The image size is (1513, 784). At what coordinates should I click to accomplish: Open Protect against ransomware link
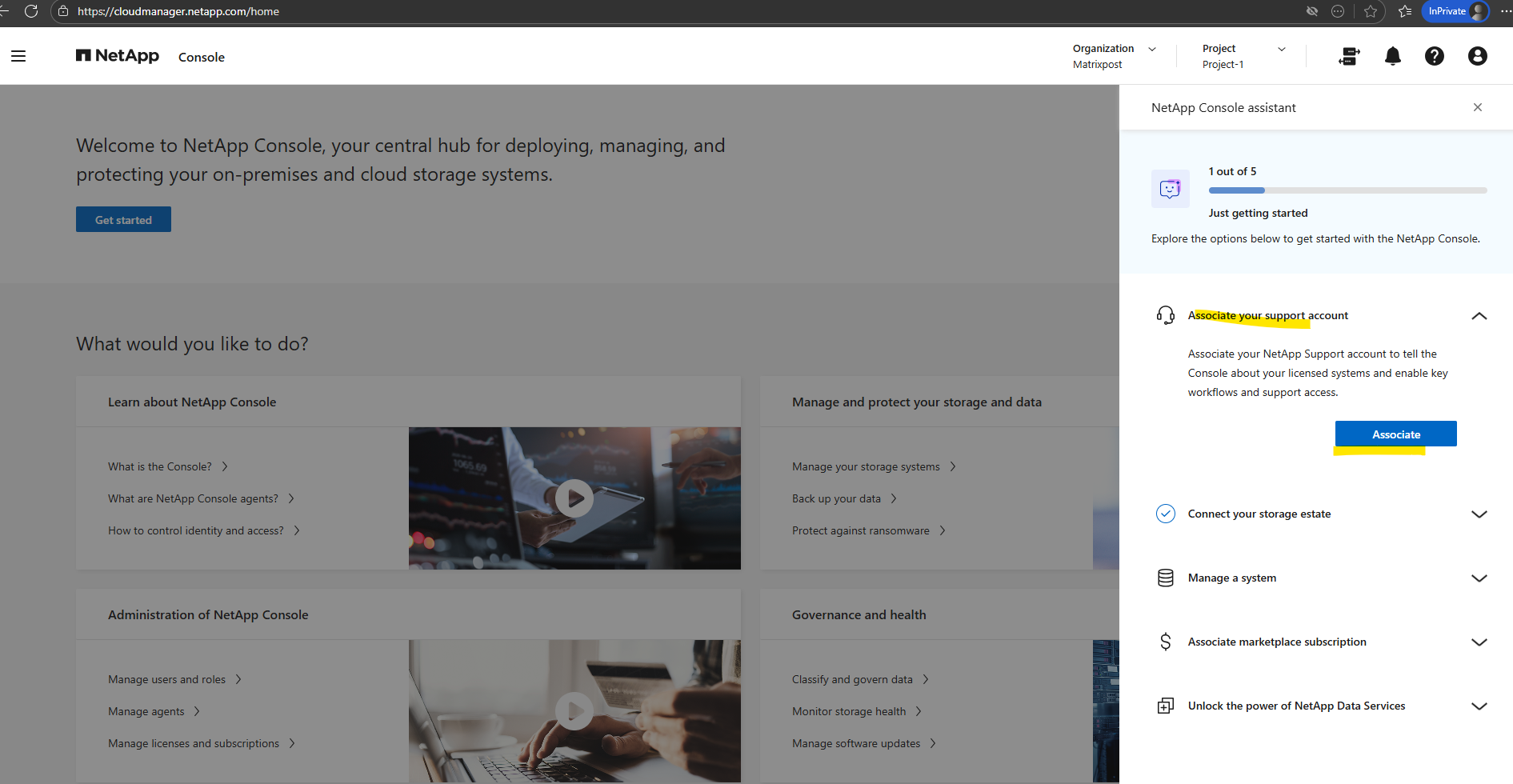pos(869,530)
